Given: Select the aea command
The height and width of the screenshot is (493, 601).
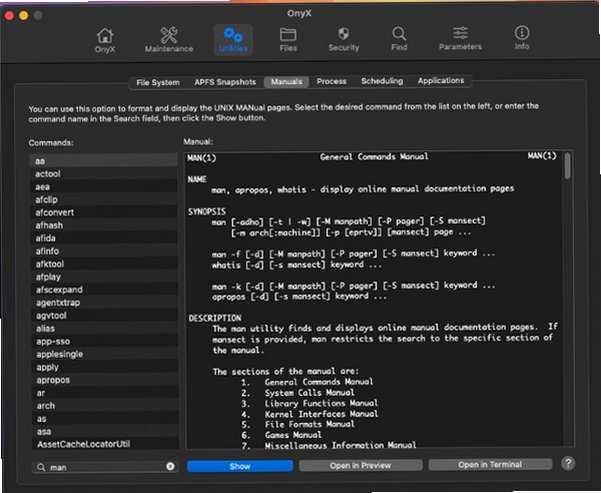Looking at the screenshot, I should point(103,187).
